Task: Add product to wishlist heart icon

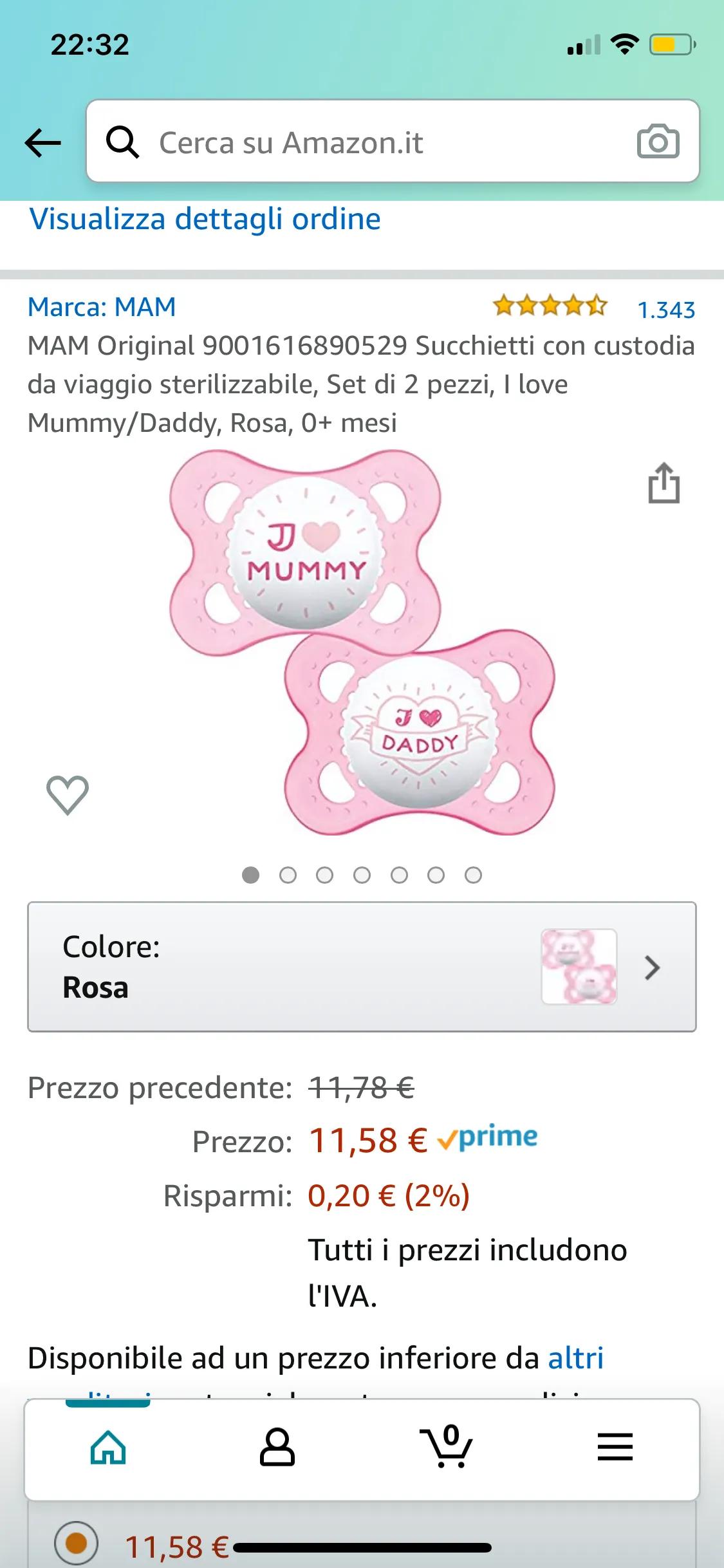Action: point(68,794)
